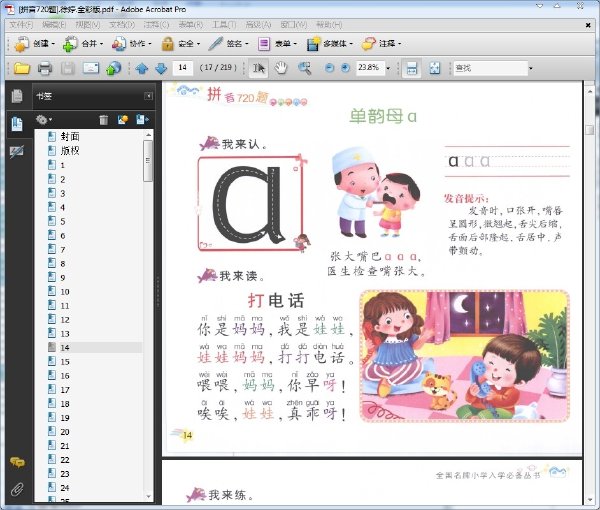The height and width of the screenshot is (510, 600).
Task: Click the 查找 search field
Action: tap(491, 68)
